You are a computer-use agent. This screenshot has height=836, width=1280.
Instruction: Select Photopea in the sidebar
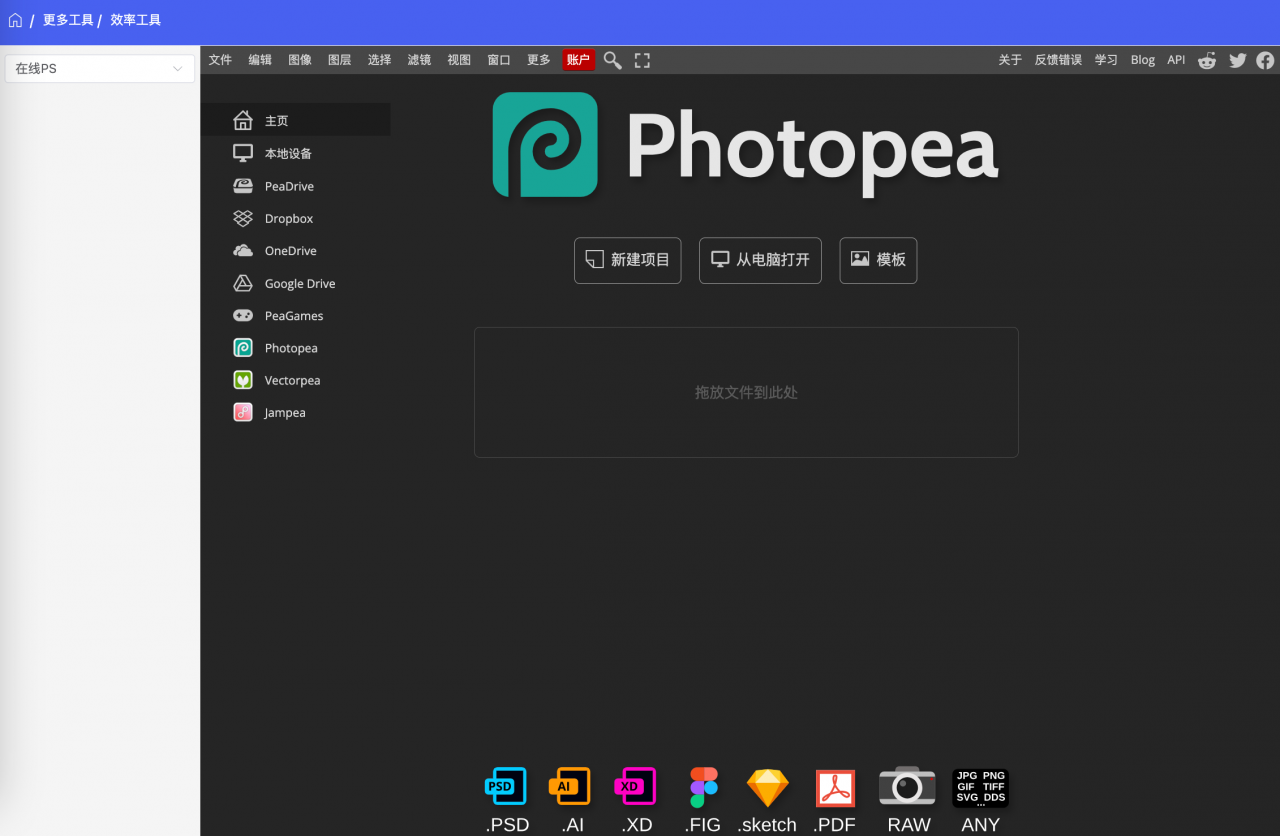tap(296, 348)
